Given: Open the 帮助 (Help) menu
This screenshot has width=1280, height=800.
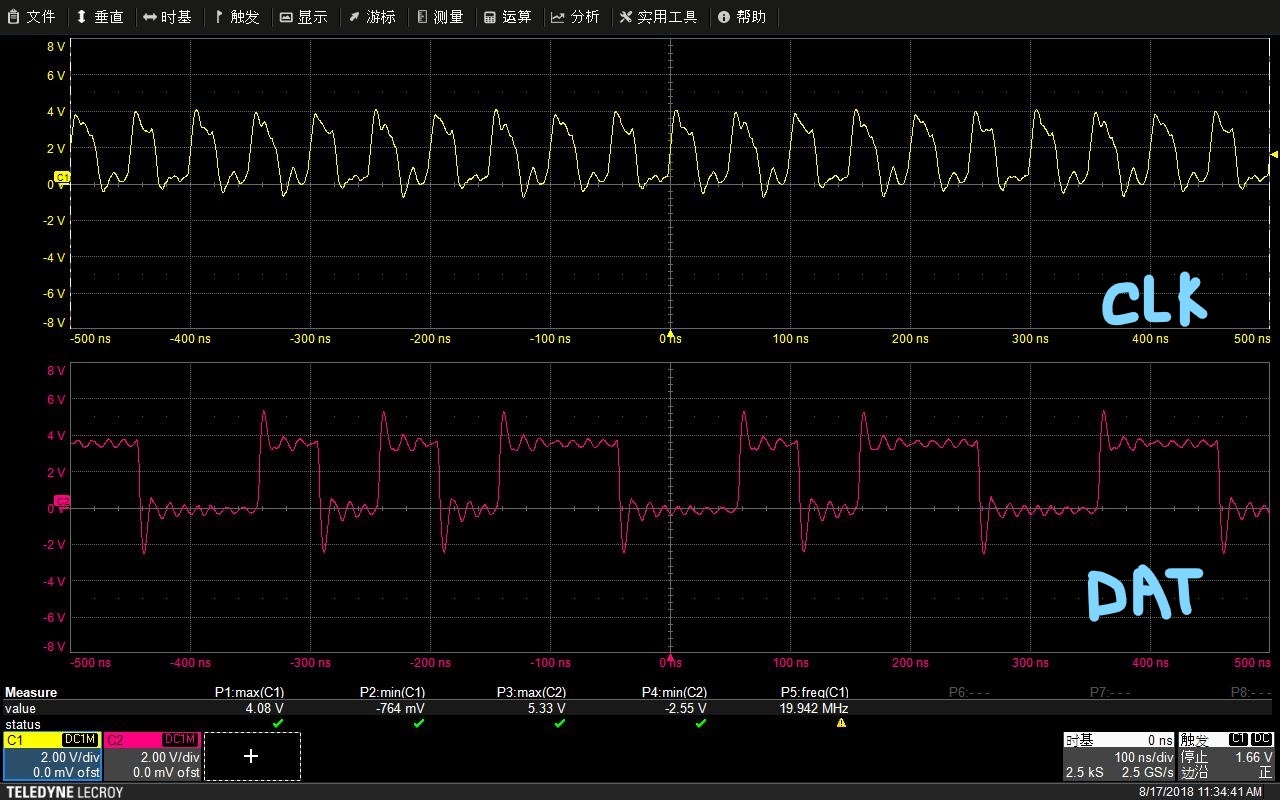Looking at the screenshot, I should pos(741,17).
